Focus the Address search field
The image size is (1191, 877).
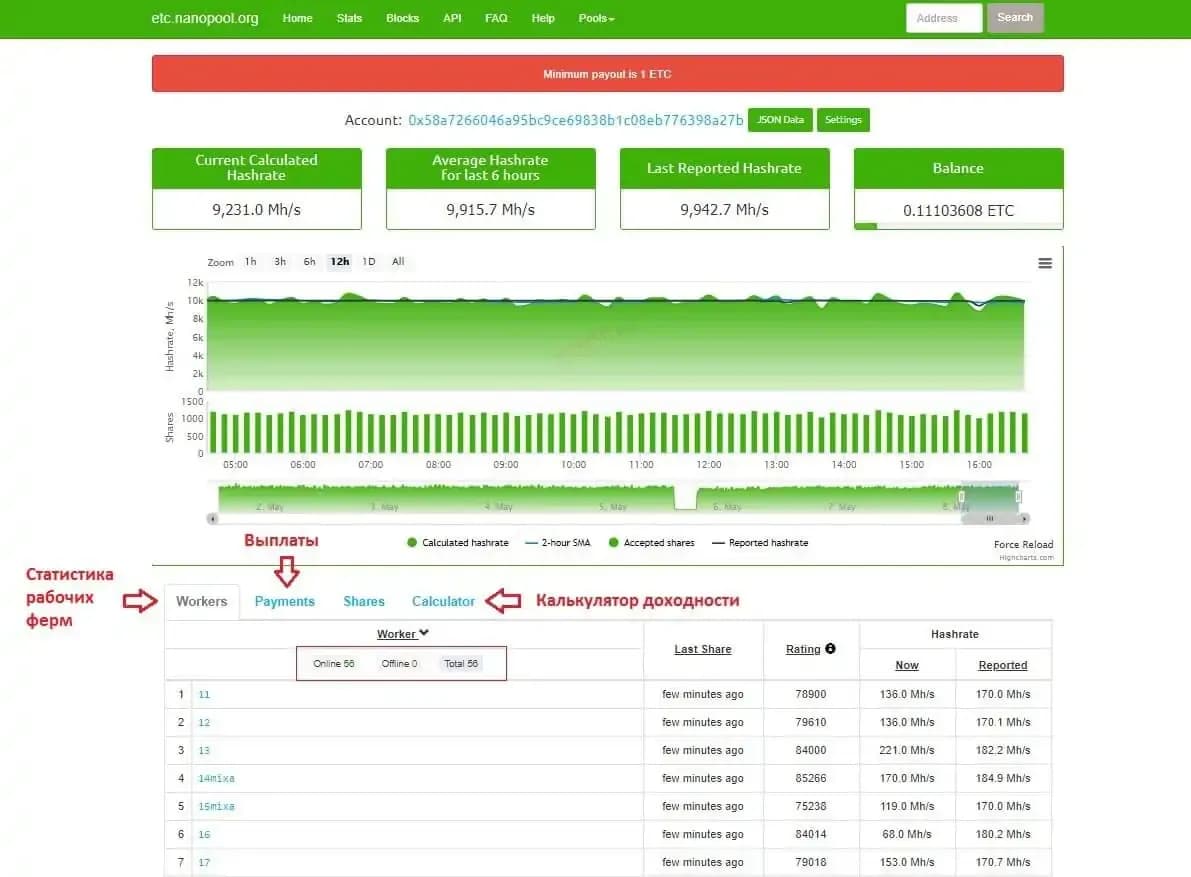944,18
